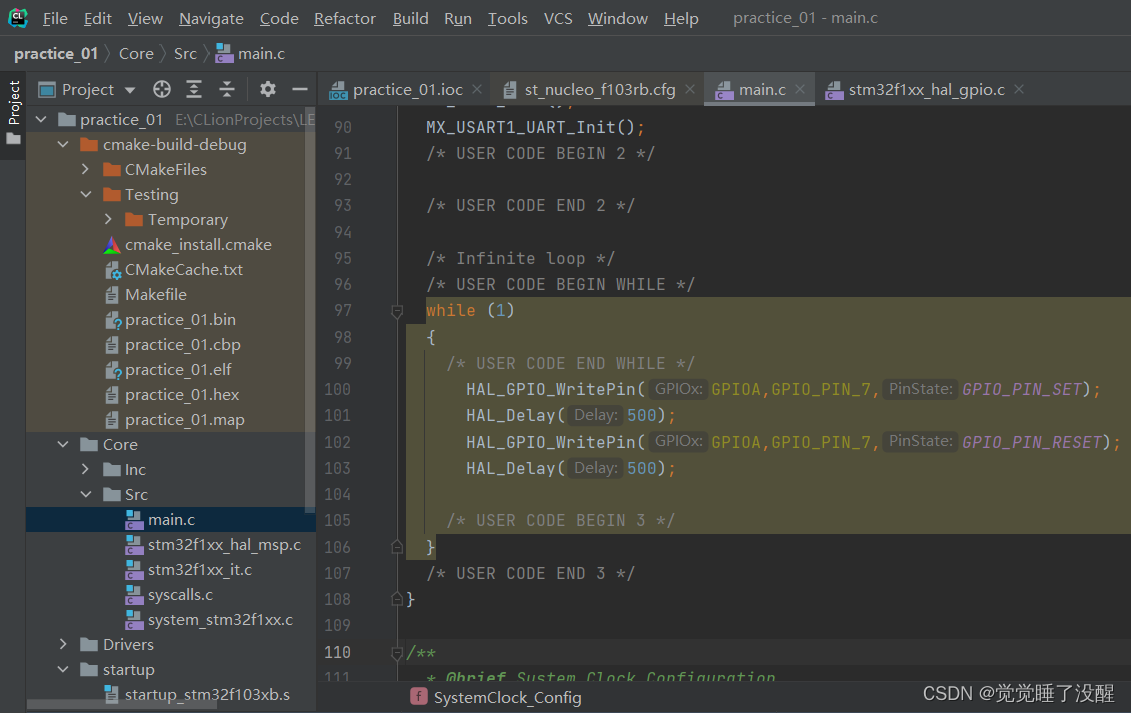Click SystemClock_Config function breadcrumb at bottom
The height and width of the screenshot is (713, 1131).
(x=506, y=698)
